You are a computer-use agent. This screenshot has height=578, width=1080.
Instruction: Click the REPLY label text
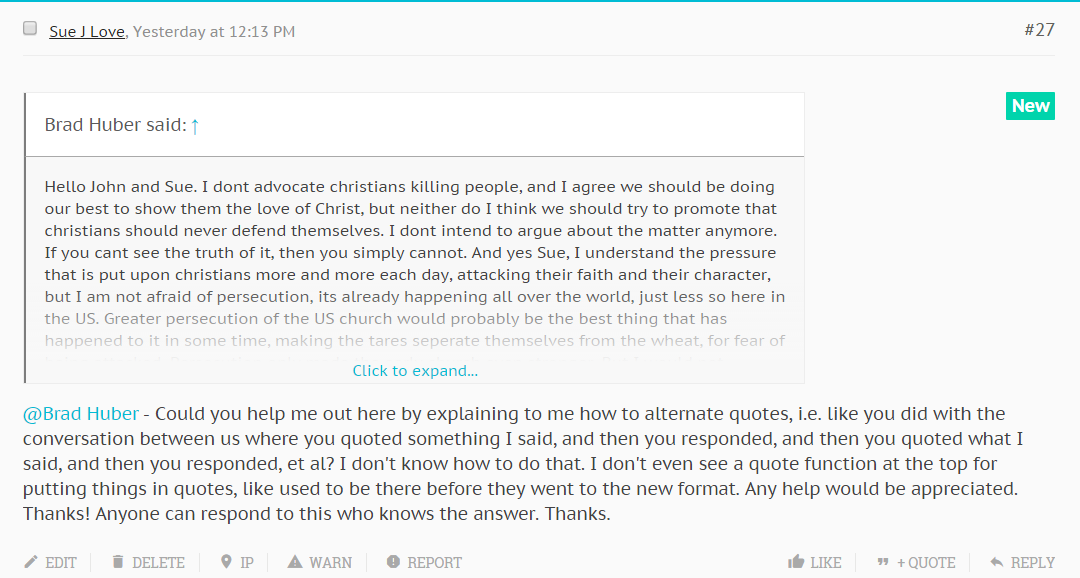1032,563
